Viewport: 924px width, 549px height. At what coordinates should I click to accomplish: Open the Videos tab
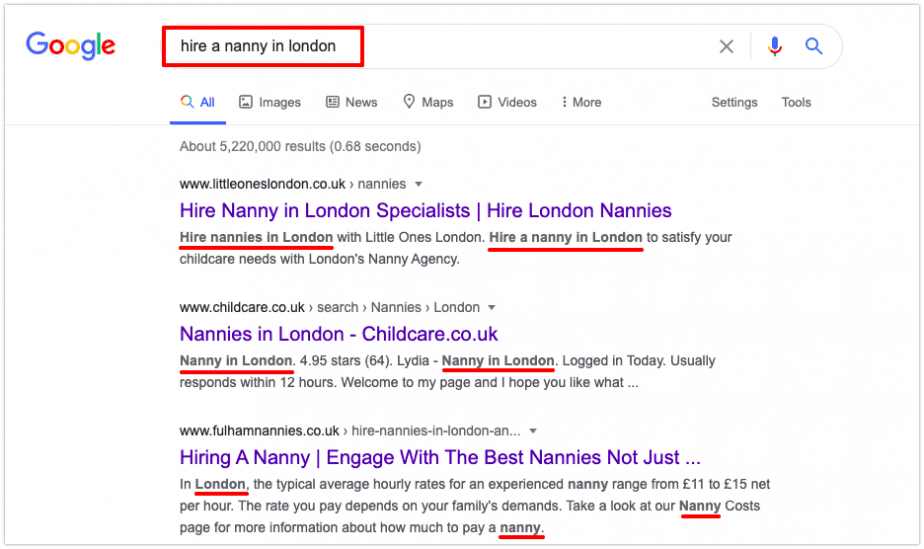[507, 102]
